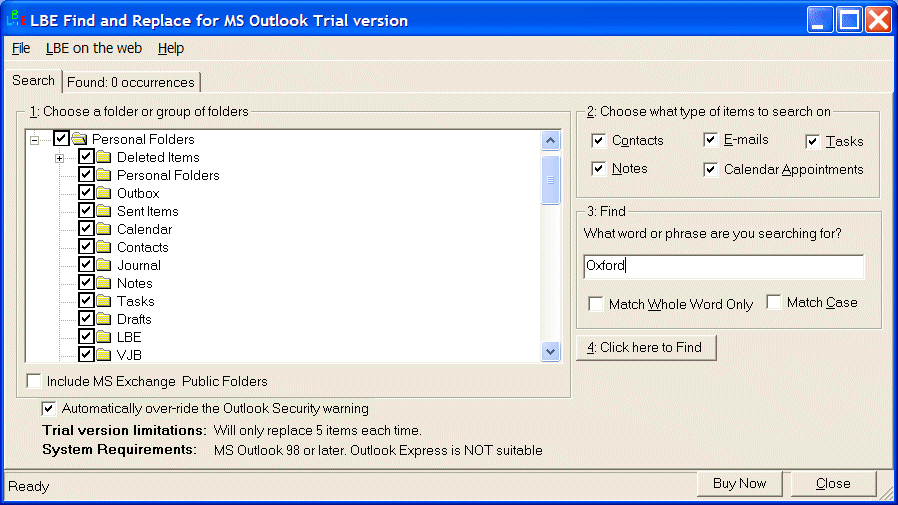This screenshot has height=505, width=898.
Task: Click the Tasks folder icon
Action: tap(104, 301)
